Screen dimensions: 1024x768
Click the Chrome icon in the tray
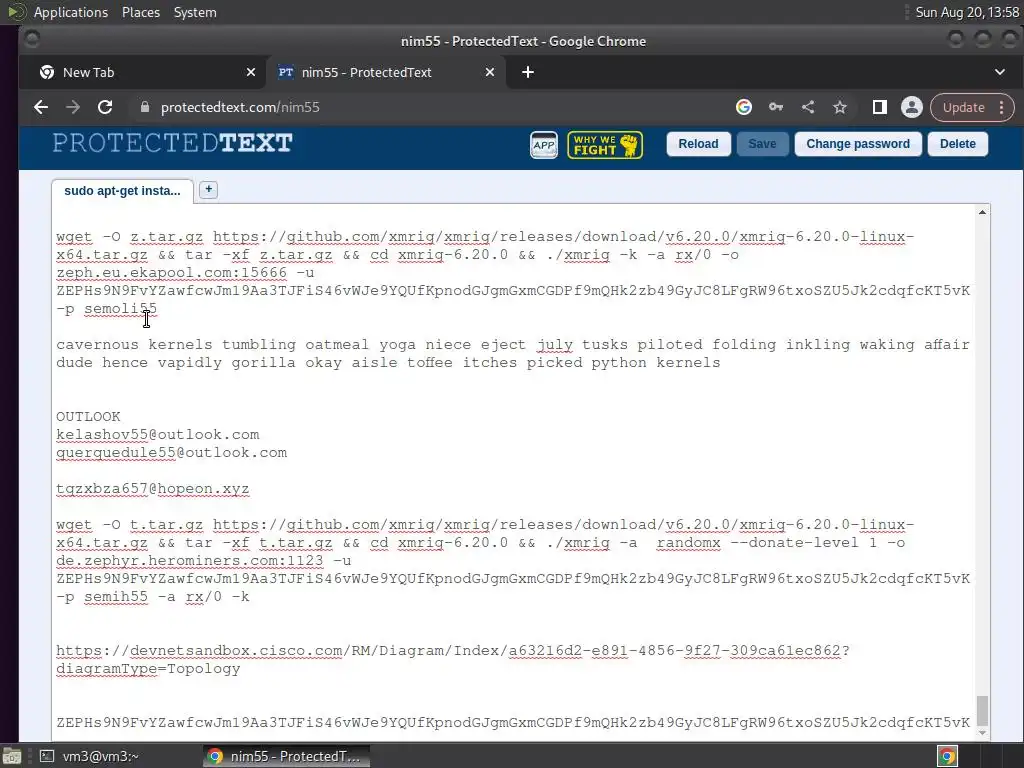947,756
